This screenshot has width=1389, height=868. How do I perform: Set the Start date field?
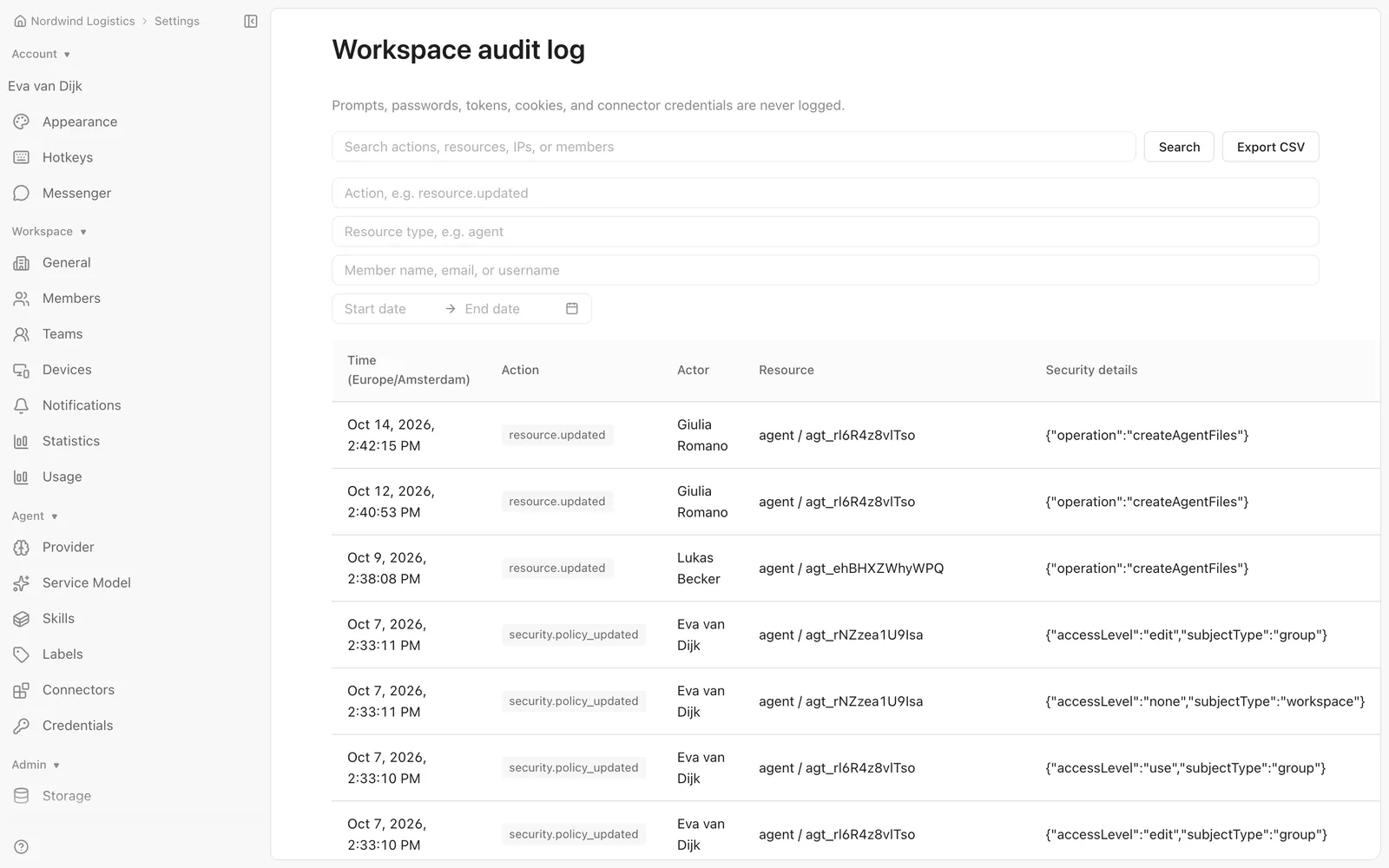(x=388, y=308)
